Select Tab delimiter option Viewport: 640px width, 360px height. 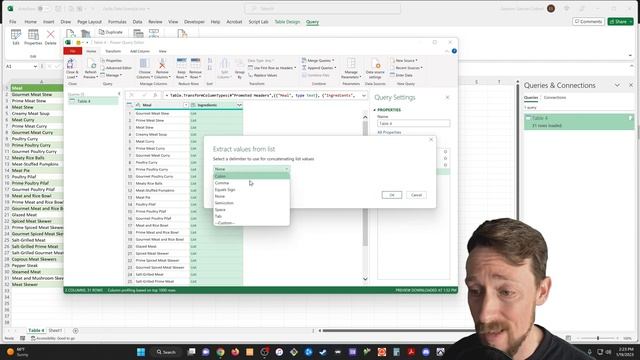pyautogui.click(x=251, y=216)
